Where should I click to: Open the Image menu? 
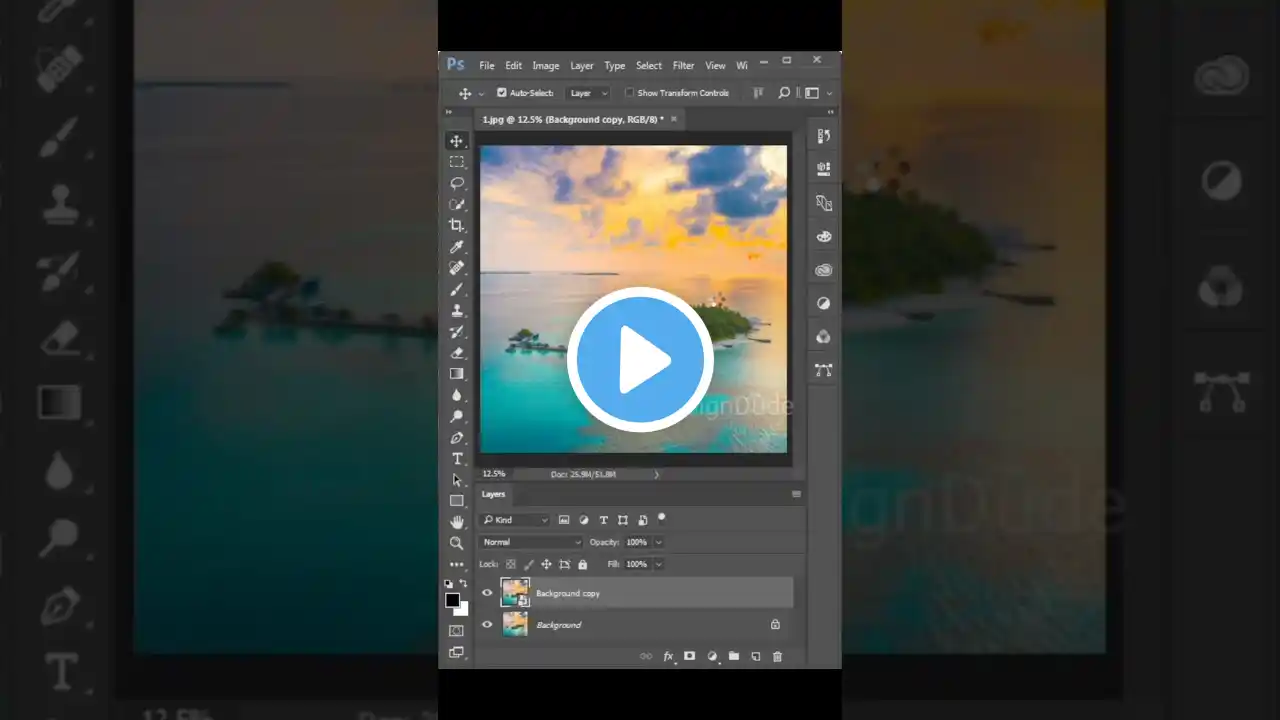click(546, 66)
